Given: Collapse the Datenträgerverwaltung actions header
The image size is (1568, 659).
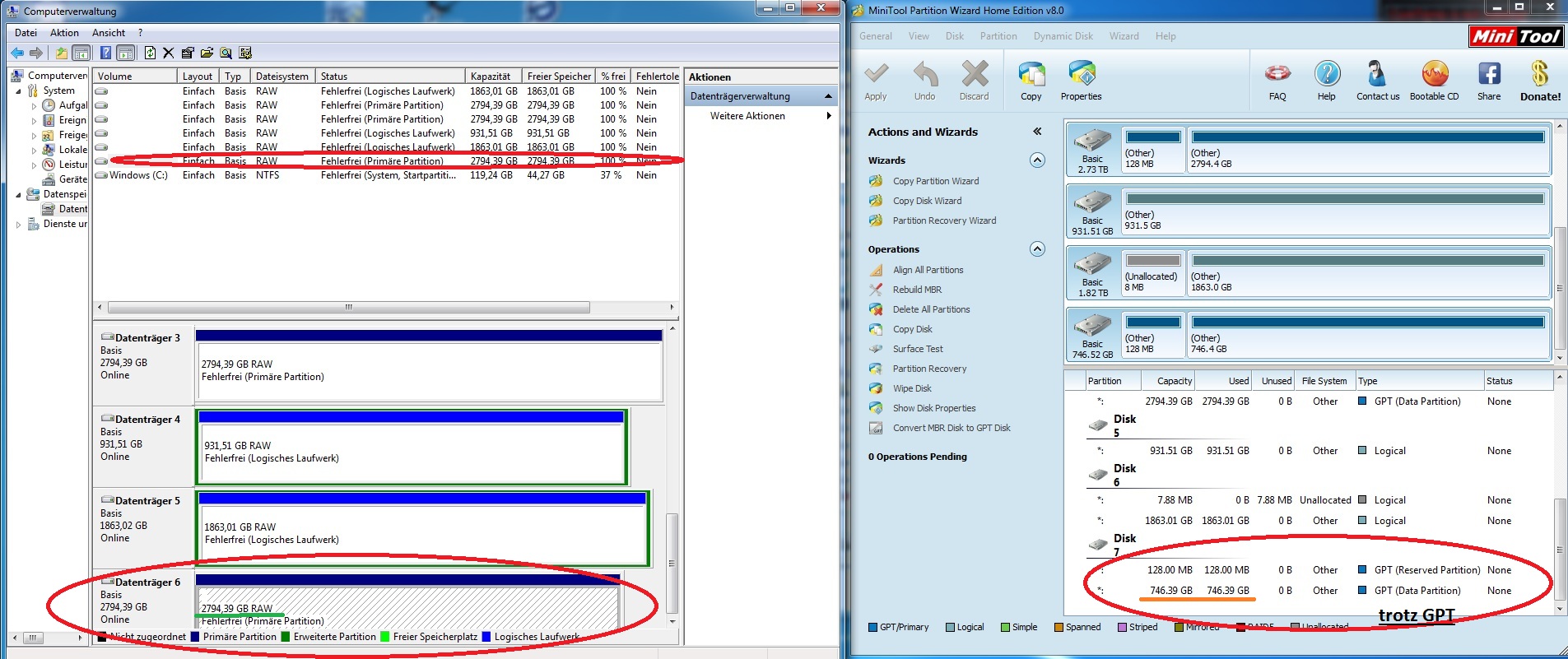Looking at the screenshot, I should pyautogui.click(x=828, y=96).
